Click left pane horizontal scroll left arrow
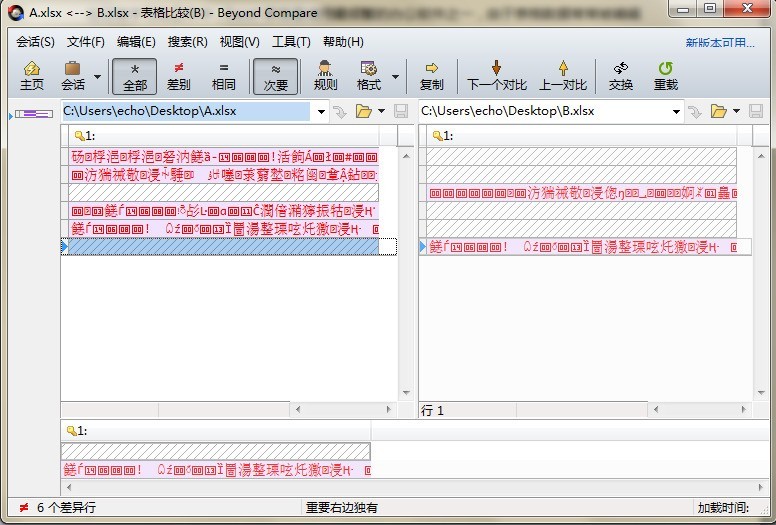The image size is (776, 525). point(297,410)
